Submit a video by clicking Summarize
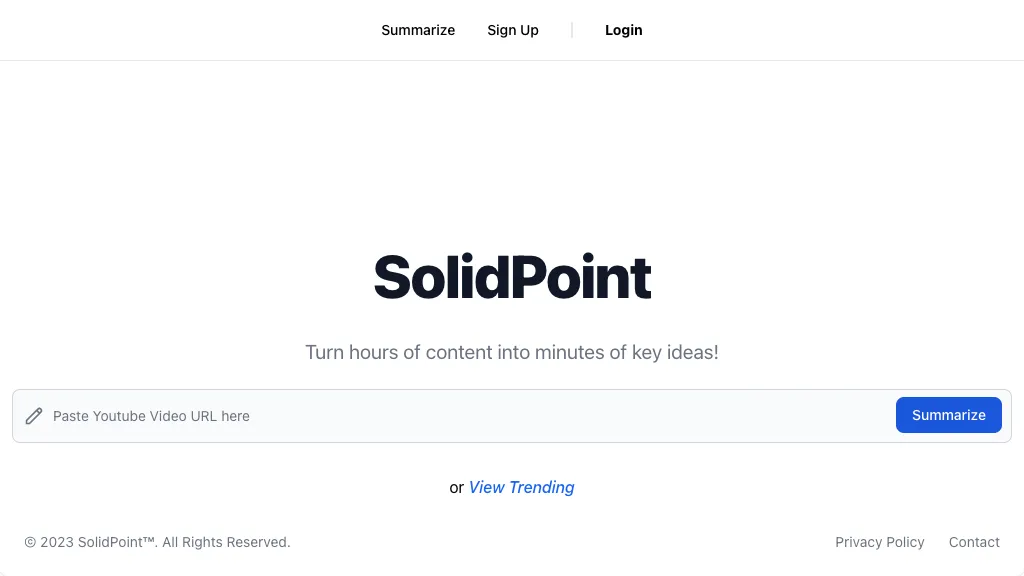This screenshot has height=576, width=1024. point(947,415)
